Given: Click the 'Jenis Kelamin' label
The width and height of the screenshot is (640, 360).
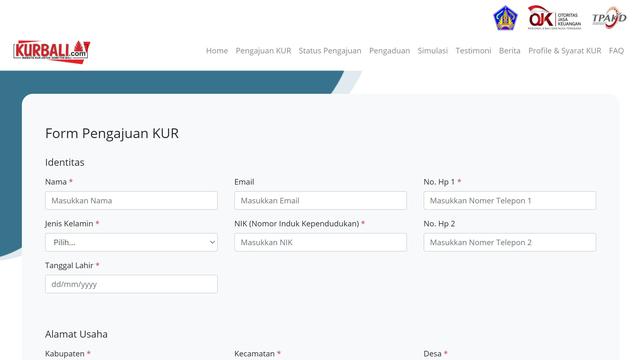Looking at the screenshot, I should pos(69,224).
